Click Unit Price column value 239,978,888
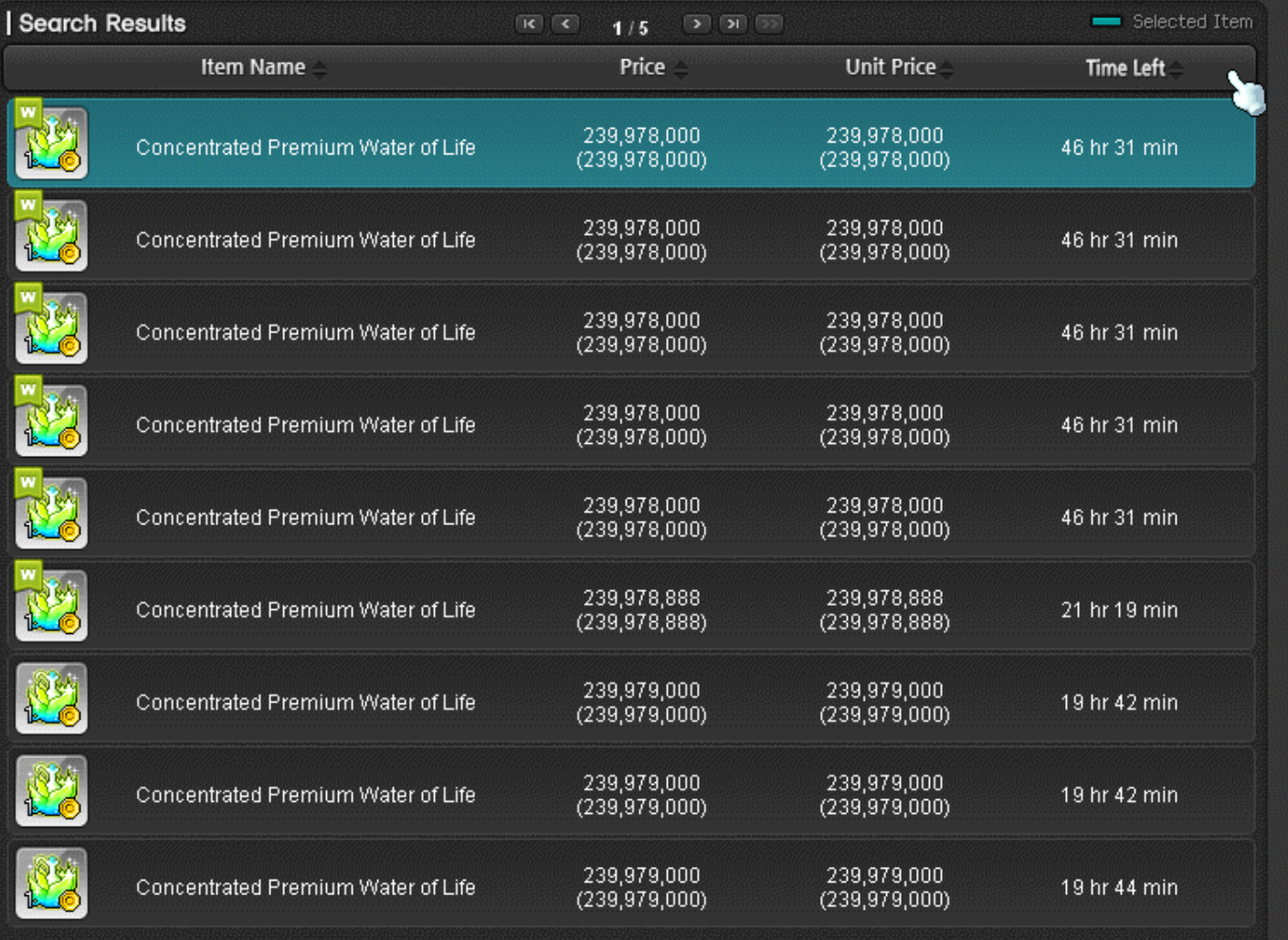Image resolution: width=1288 pixels, height=940 pixels. (884, 609)
